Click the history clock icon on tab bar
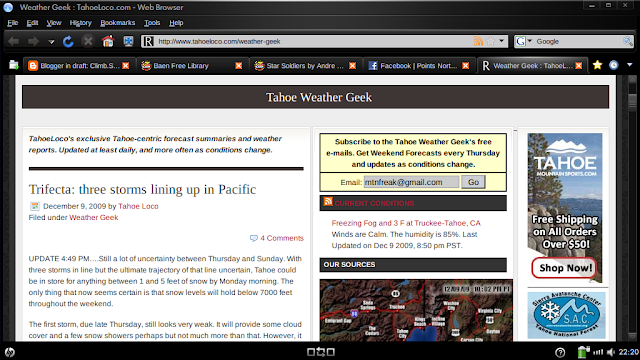640x360 pixels. 613,65
